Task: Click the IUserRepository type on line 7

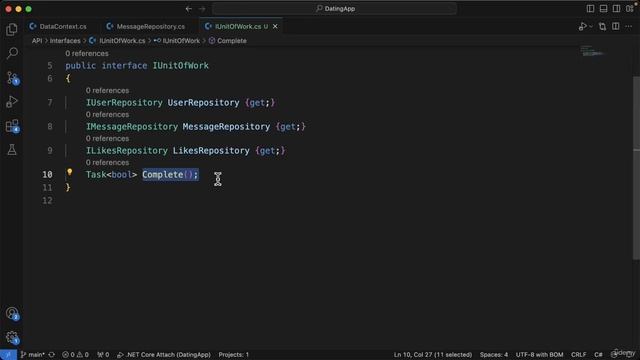Action: coord(124,103)
